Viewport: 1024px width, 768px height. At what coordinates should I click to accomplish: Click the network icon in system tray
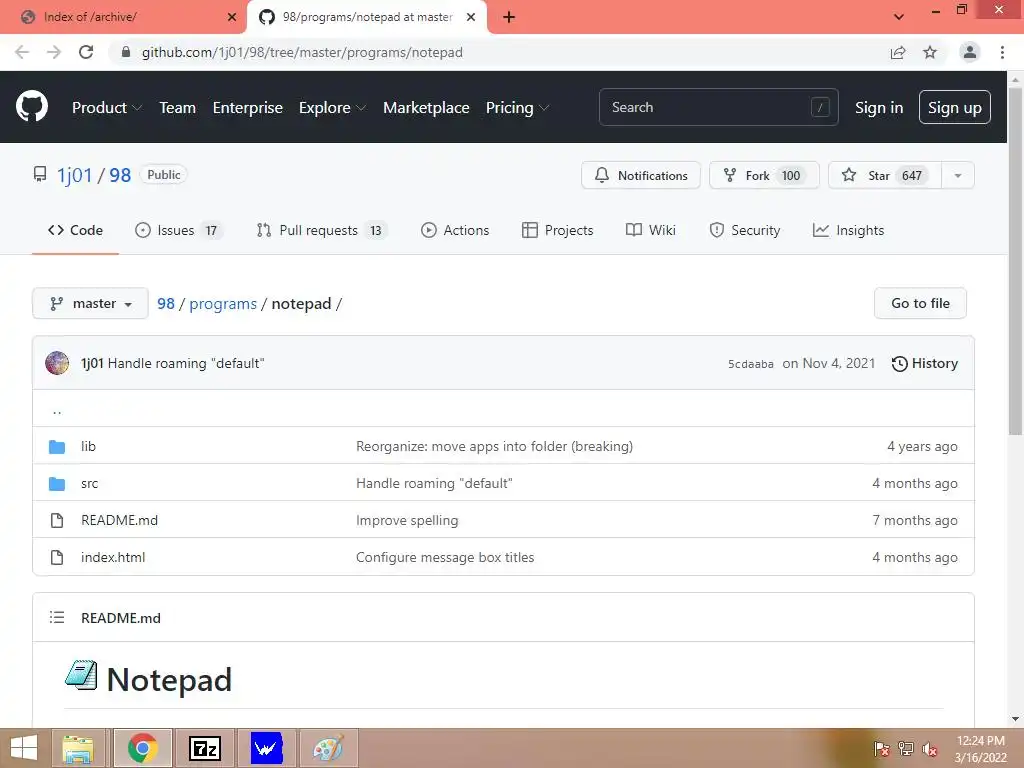906,749
